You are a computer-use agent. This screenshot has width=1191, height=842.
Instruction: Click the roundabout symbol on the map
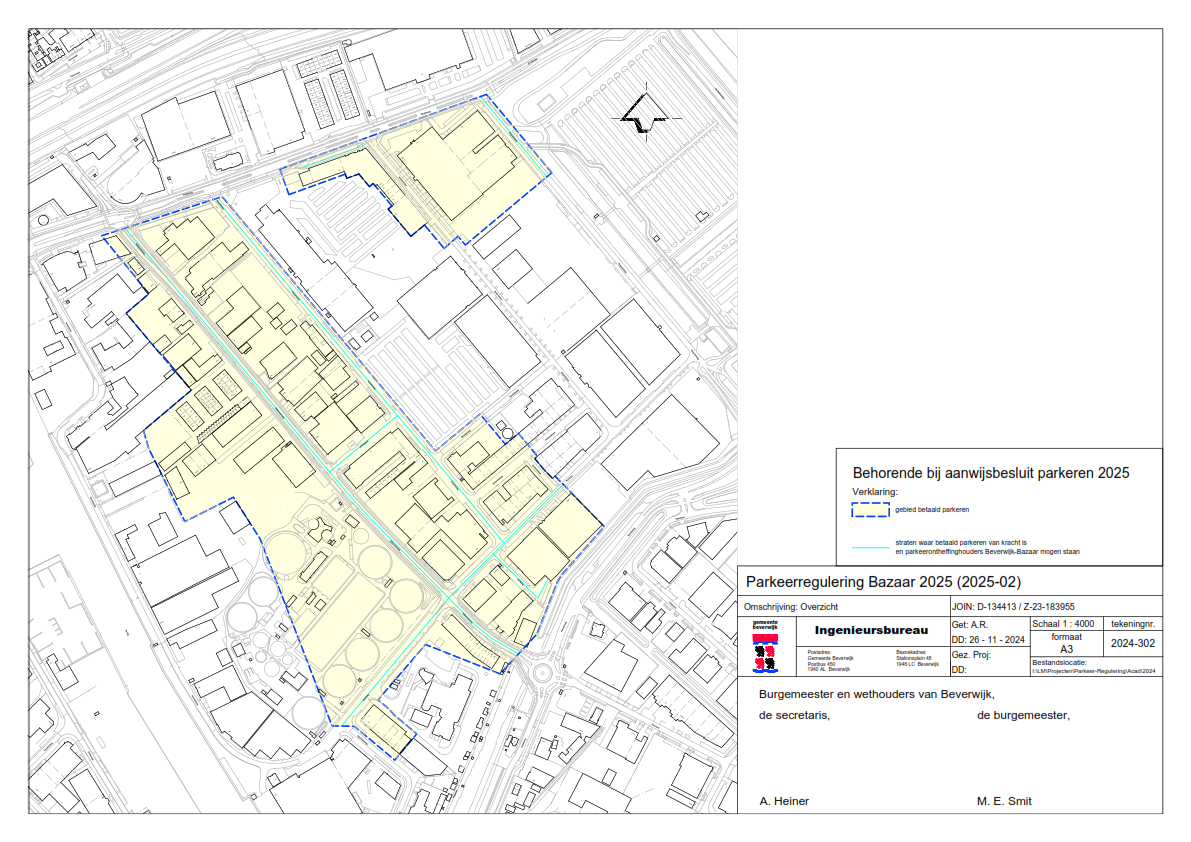tap(544, 671)
